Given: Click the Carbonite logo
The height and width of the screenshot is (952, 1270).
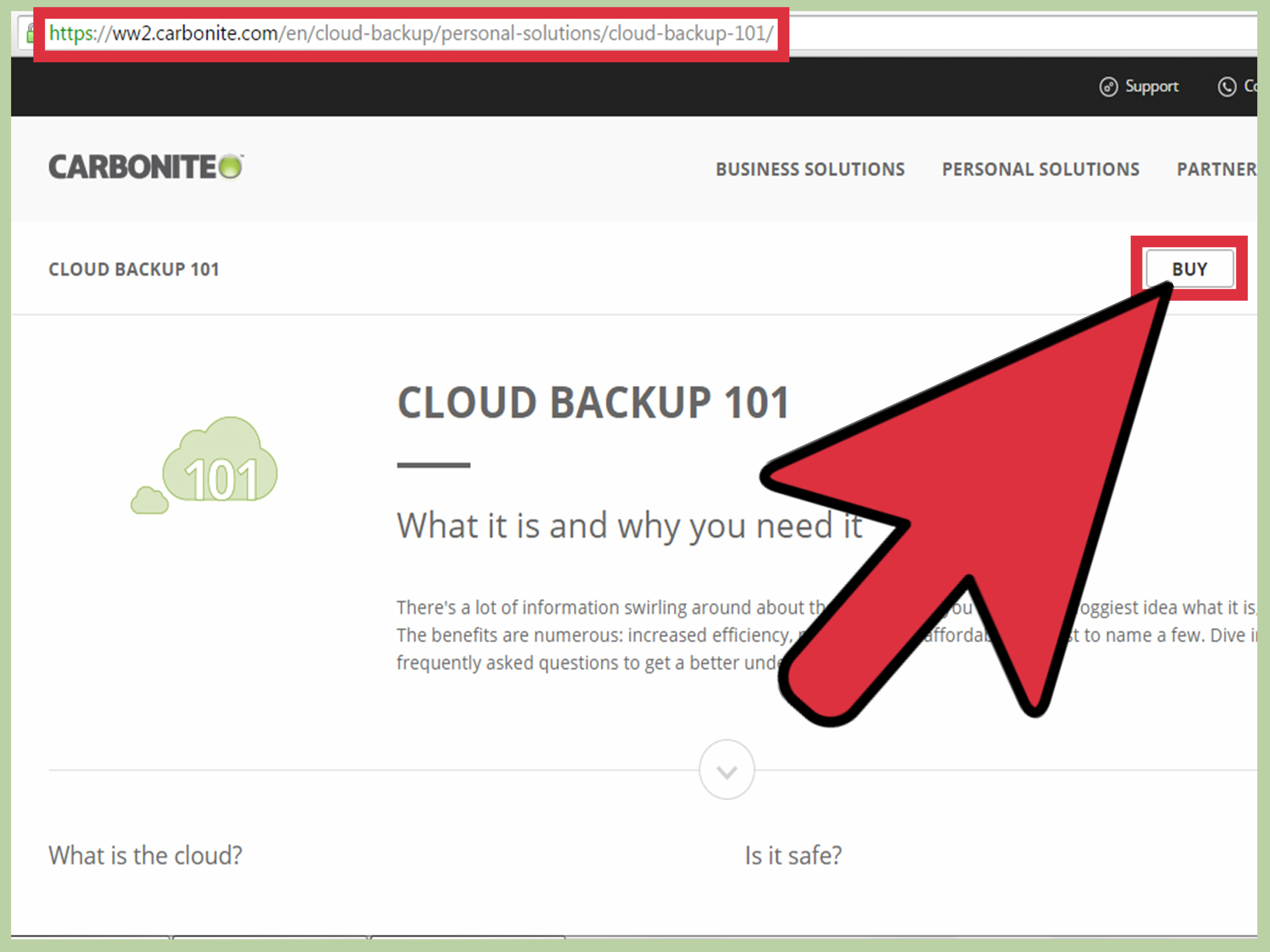Looking at the screenshot, I should (x=146, y=167).
